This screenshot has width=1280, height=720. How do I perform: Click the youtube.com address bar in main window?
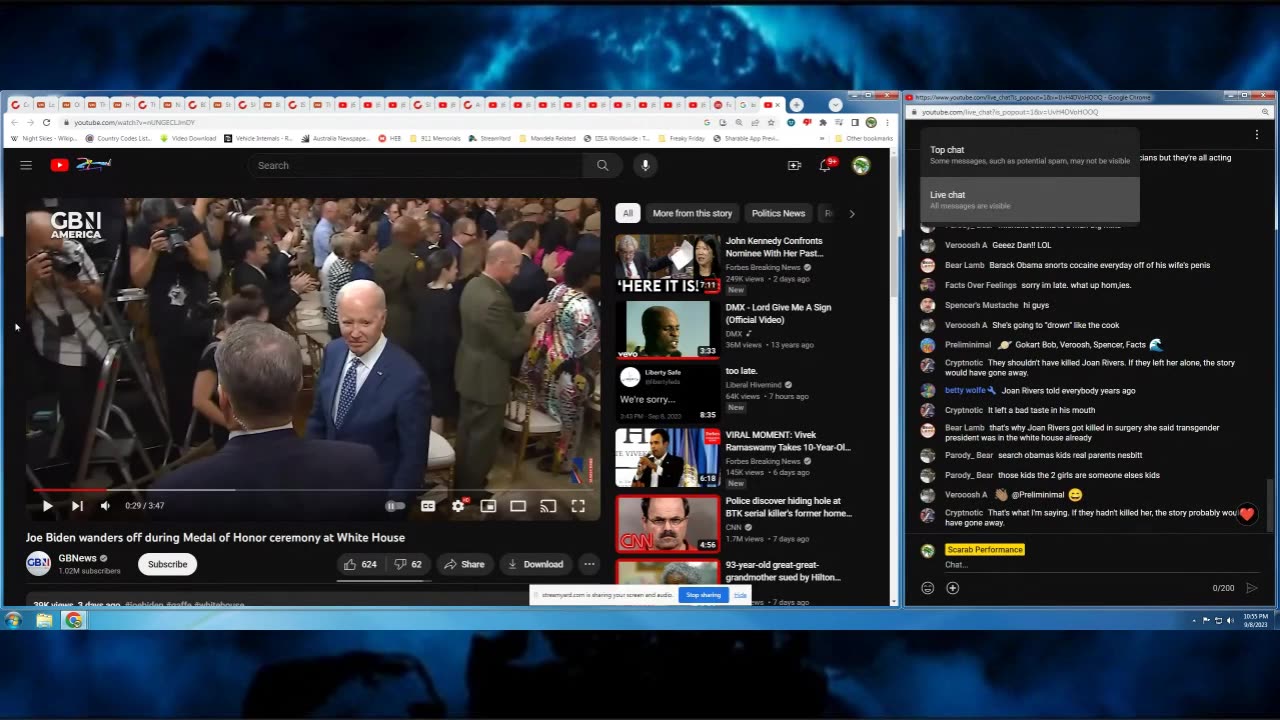click(380, 122)
